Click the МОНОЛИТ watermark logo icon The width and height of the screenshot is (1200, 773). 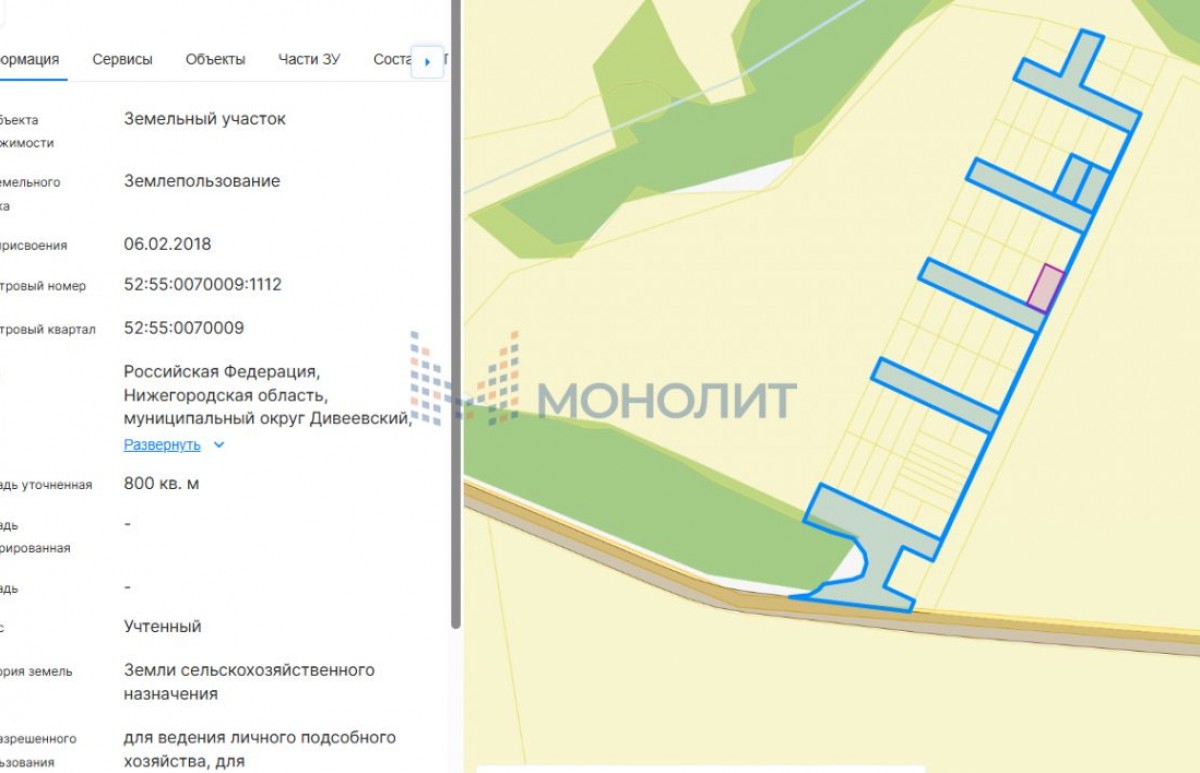(x=465, y=380)
